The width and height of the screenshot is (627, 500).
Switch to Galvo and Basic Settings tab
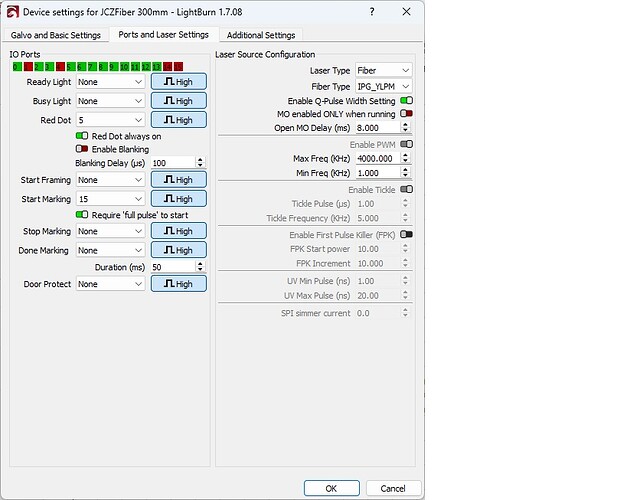pyautogui.click(x=57, y=35)
